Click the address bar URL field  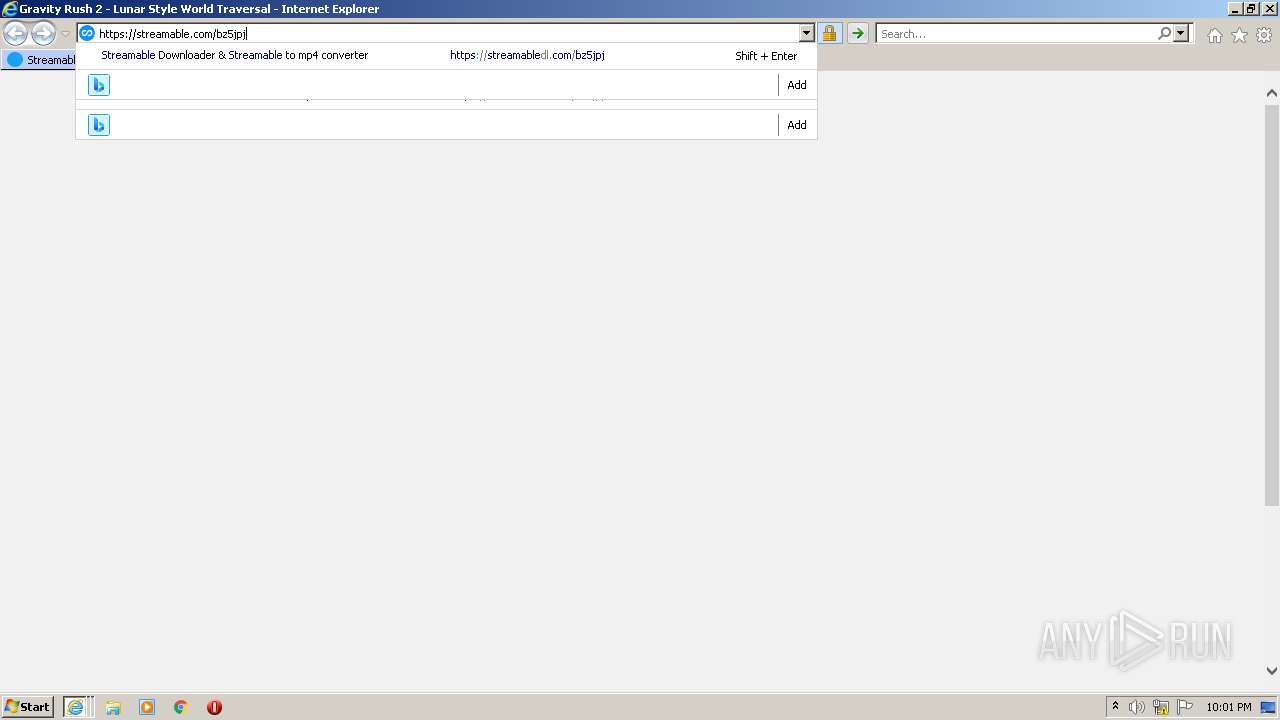click(x=447, y=33)
